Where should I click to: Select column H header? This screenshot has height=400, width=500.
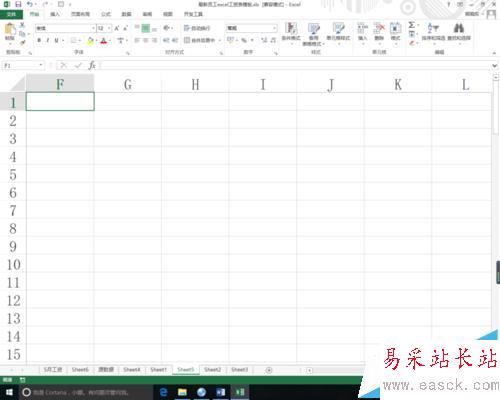pyautogui.click(x=195, y=84)
